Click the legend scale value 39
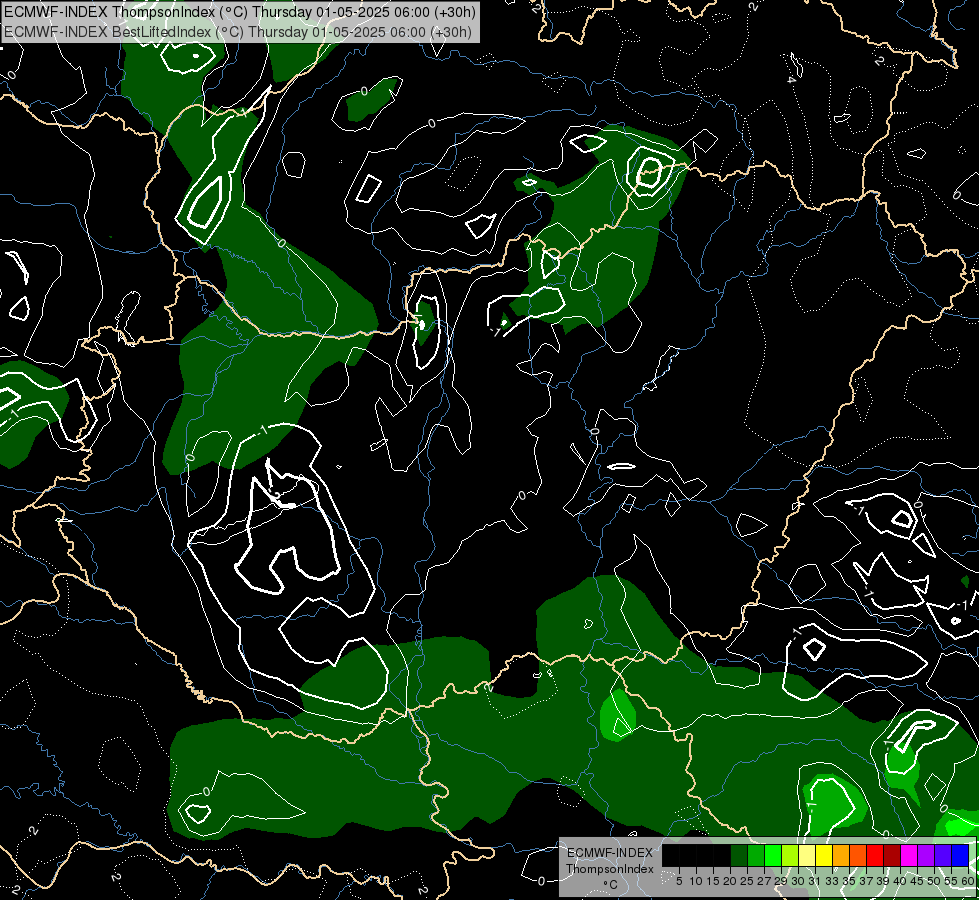This screenshot has width=979, height=900. tap(884, 881)
